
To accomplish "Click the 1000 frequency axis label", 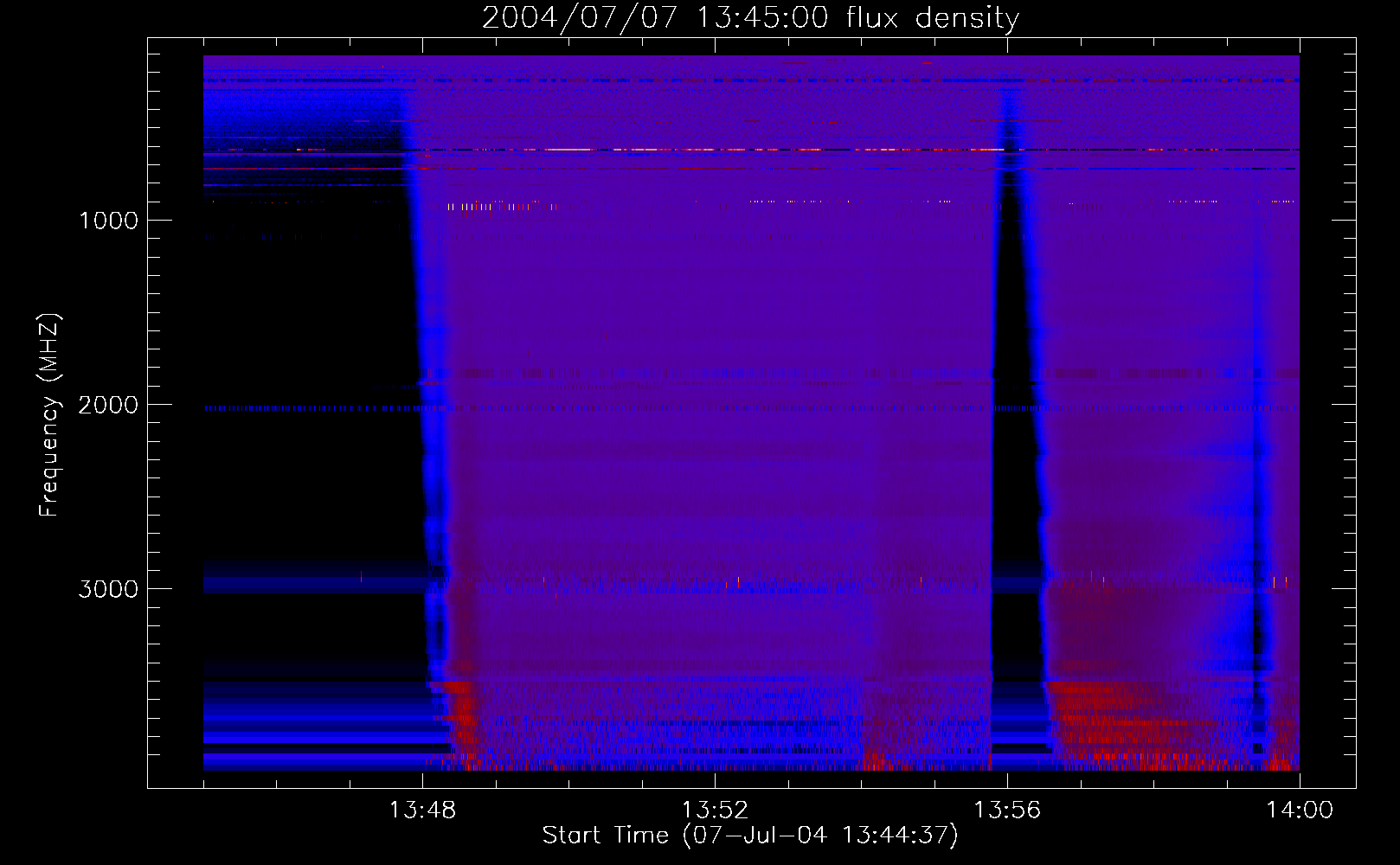I will coord(108,221).
